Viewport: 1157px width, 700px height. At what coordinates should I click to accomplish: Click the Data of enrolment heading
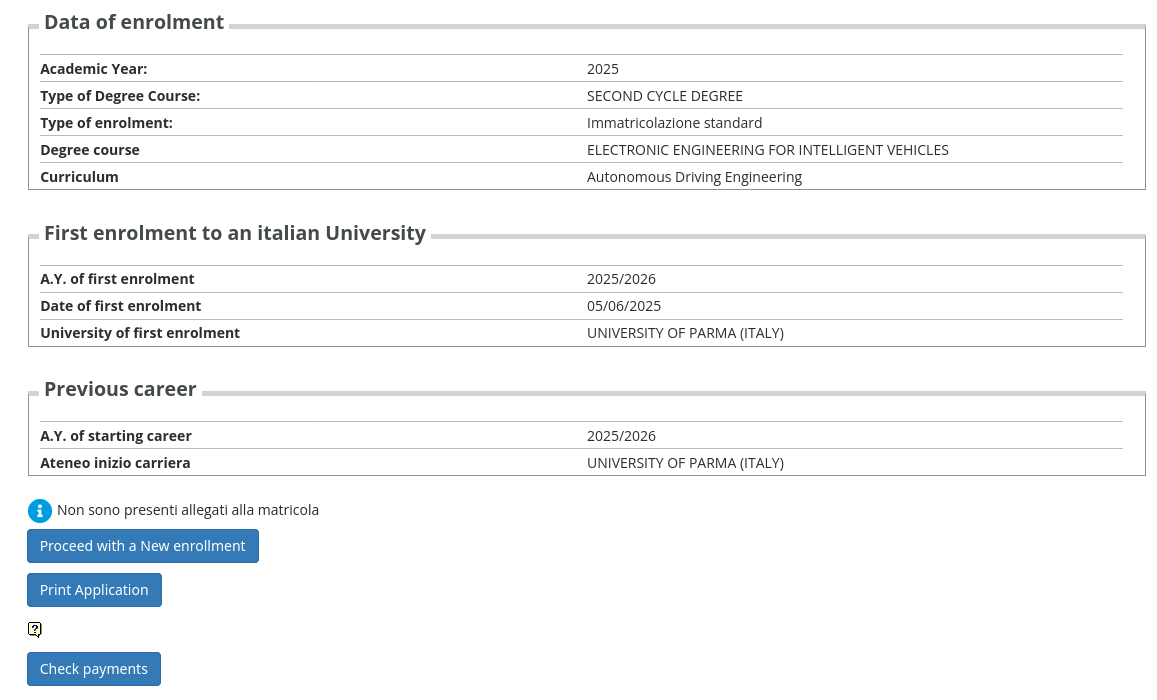(x=134, y=22)
